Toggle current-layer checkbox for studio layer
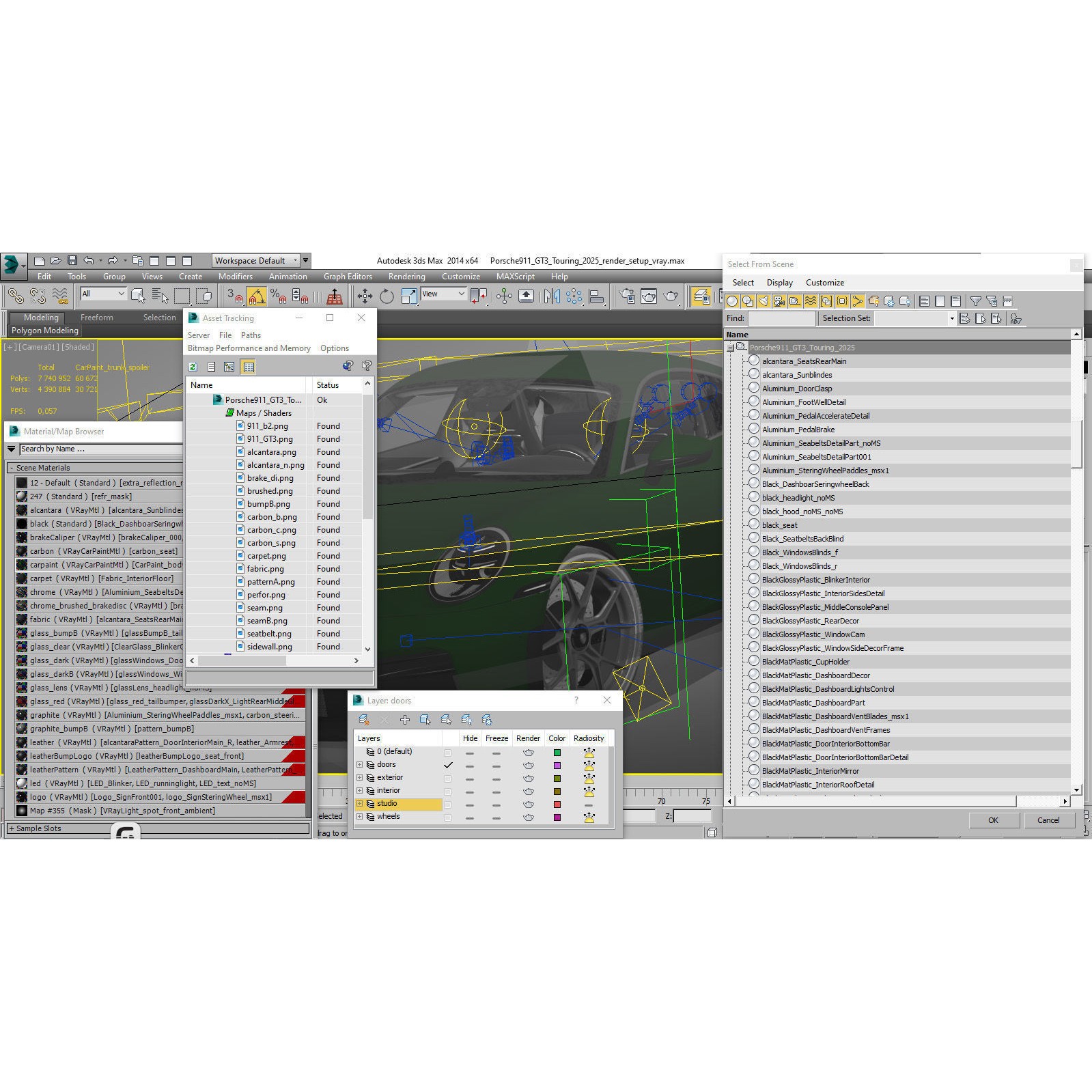The image size is (1092, 1092). [x=448, y=804]
